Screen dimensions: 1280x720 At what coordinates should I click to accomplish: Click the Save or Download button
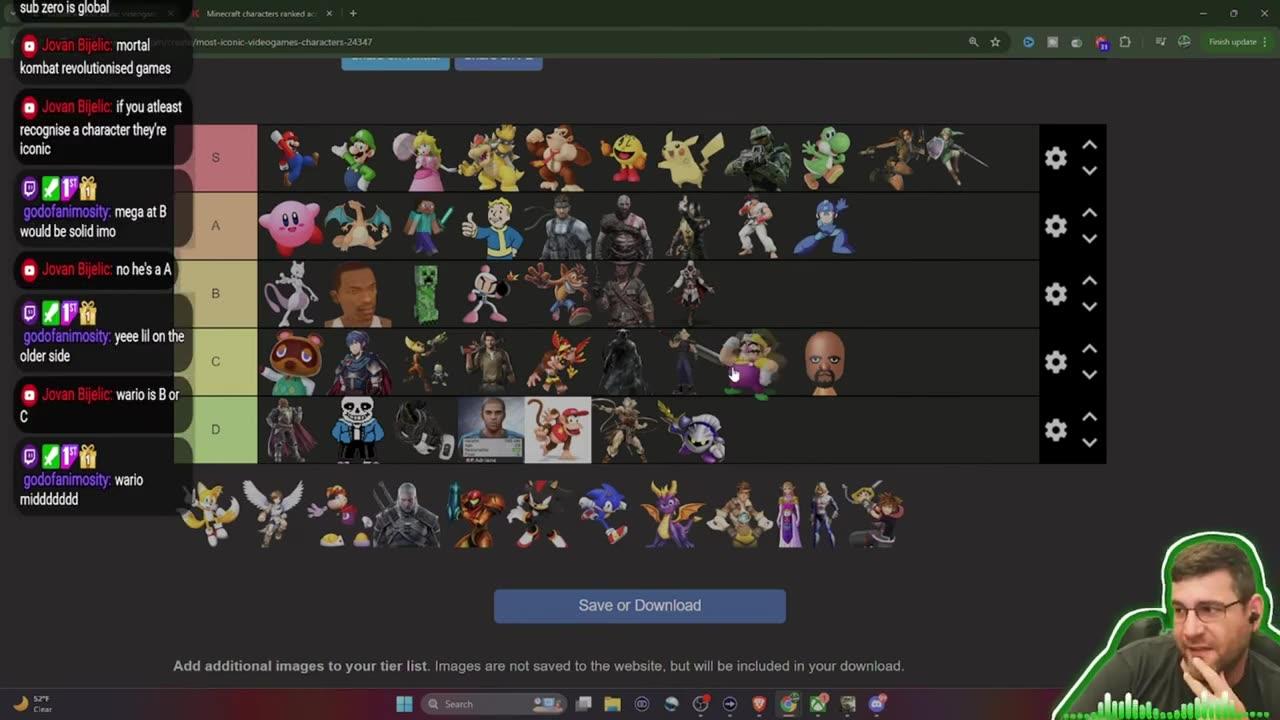click(639, 605)
